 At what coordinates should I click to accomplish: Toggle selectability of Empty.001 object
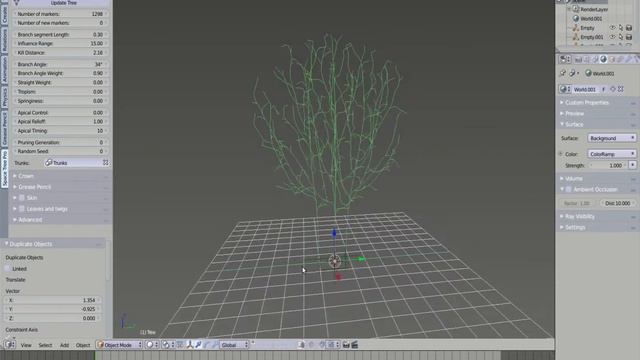pyautogui.click(x=621, y=37)
